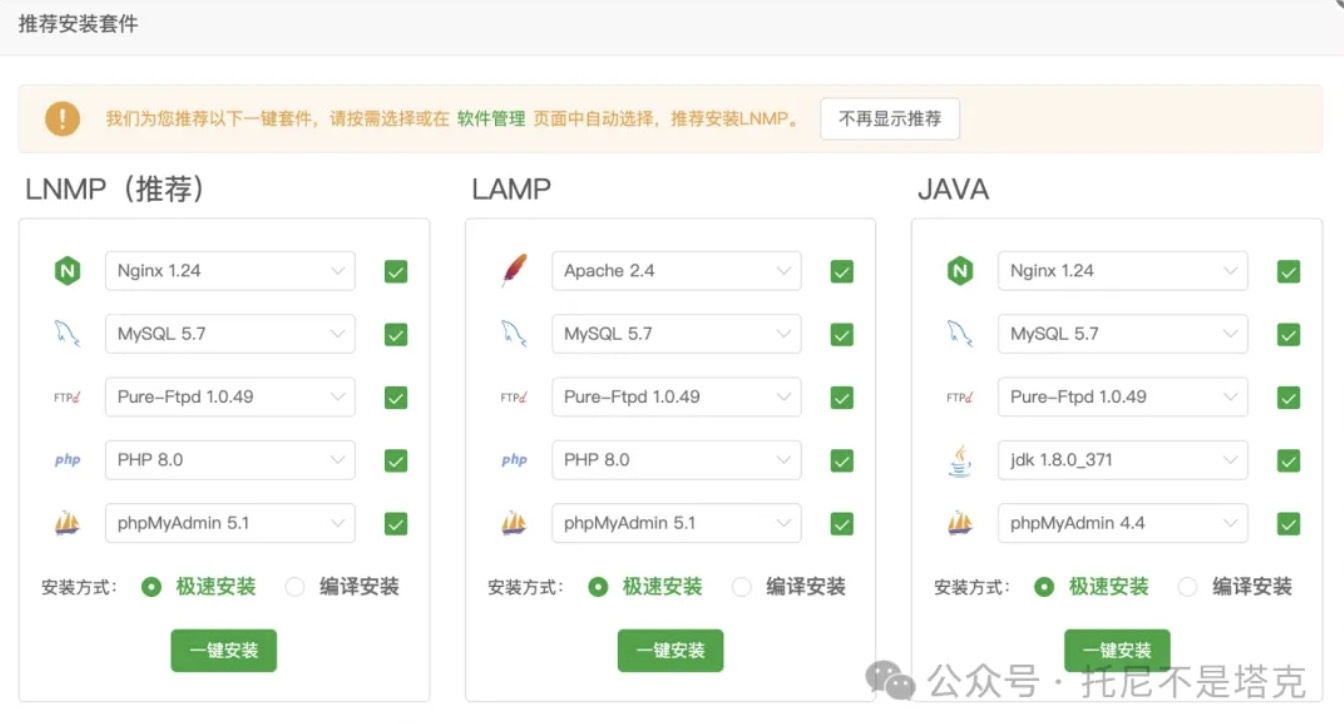Click the FTPd icon in JAVA column
The height and width of the screenshot is (724, 1344).
click(x=960, y=397)
